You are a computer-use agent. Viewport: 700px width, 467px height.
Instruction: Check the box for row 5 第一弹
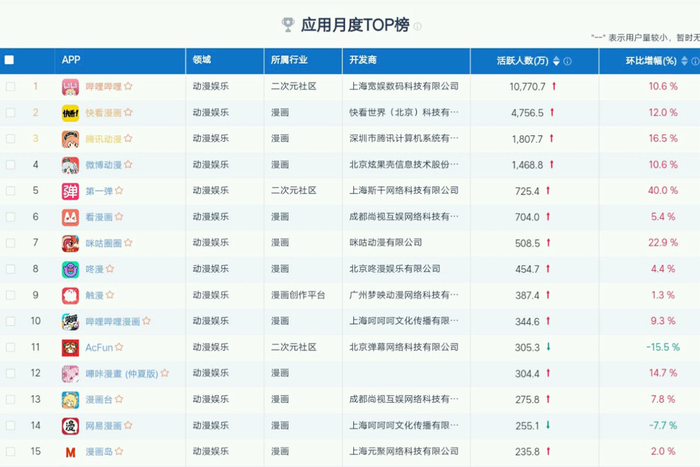10,191
